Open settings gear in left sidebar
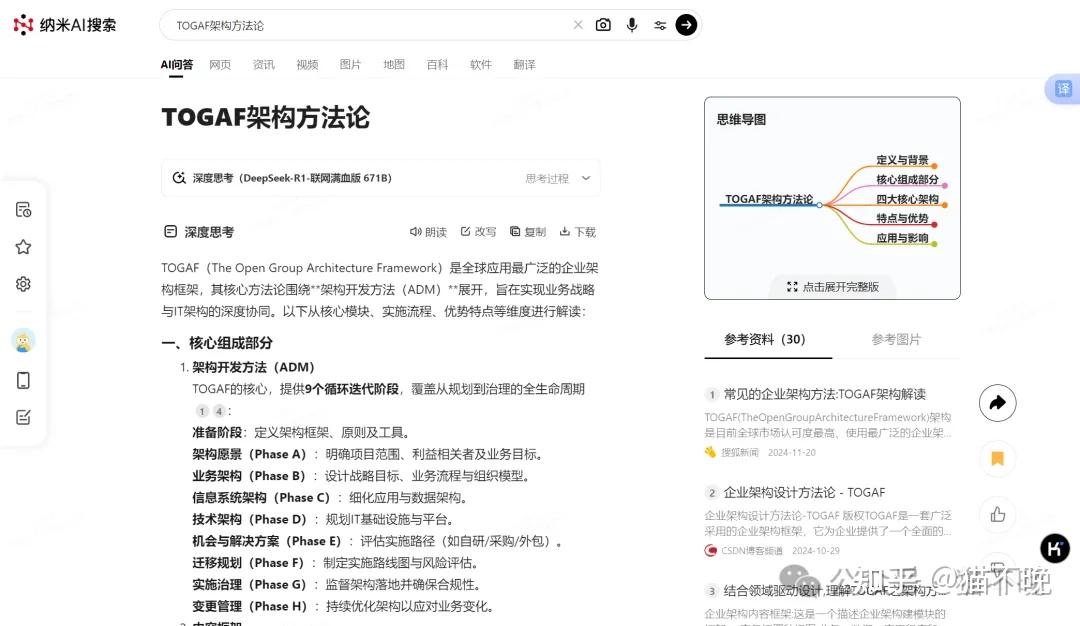 (x=23, y=284)
